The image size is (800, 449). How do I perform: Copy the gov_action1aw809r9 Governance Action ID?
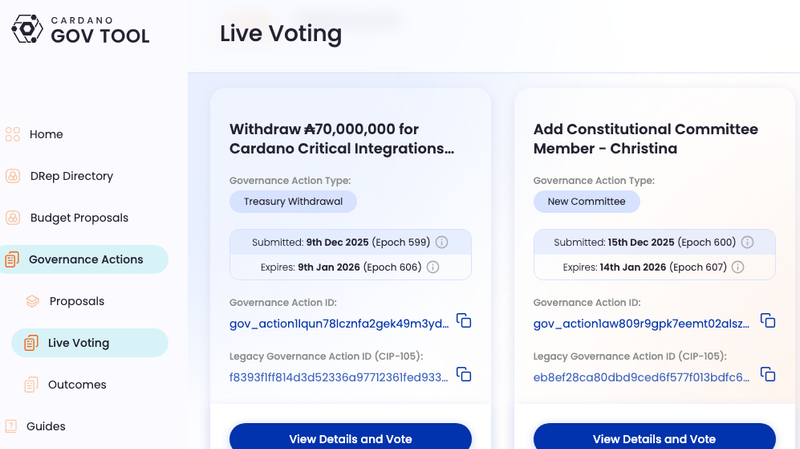768,321
